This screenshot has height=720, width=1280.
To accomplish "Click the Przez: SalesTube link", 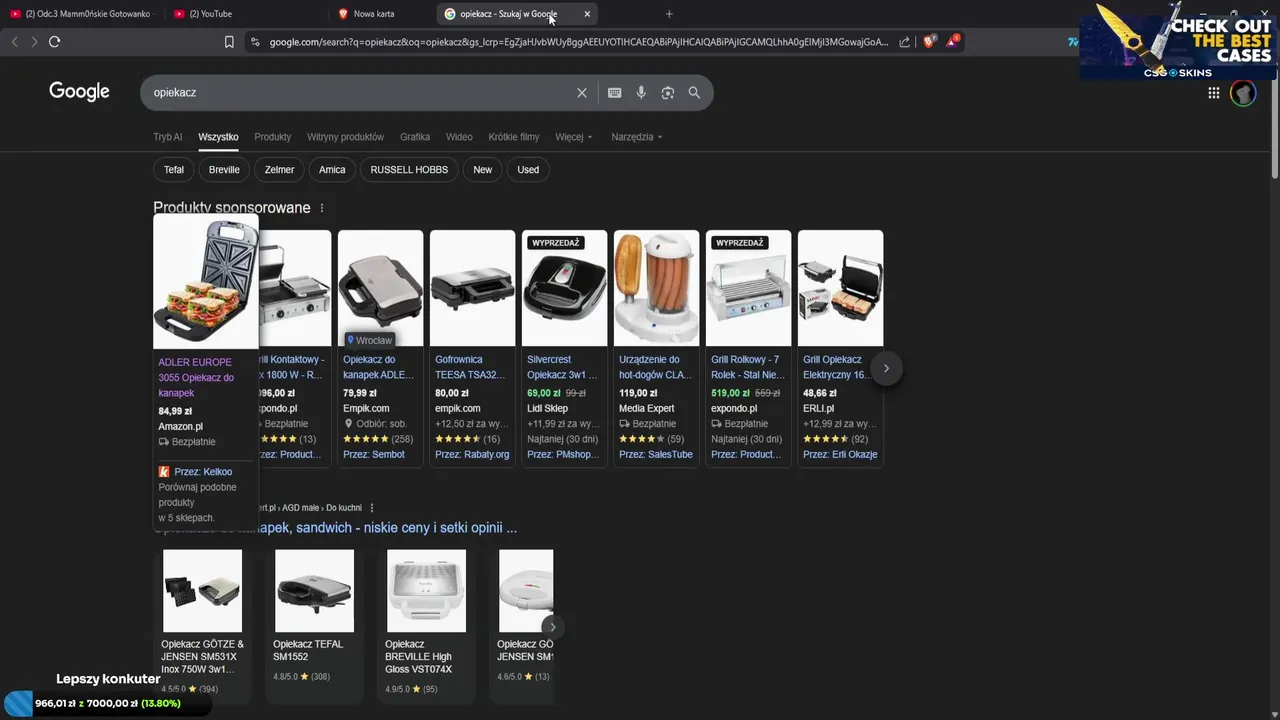I will [656, 454].
